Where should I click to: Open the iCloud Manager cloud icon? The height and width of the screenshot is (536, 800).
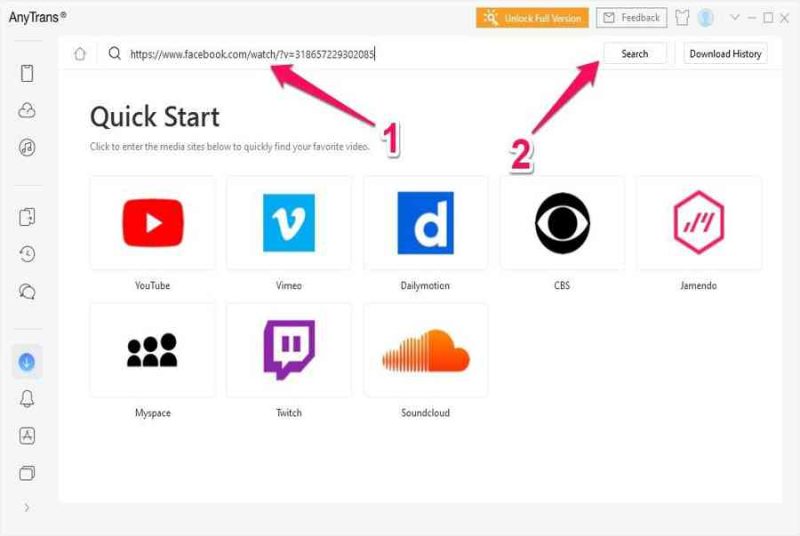click(x=27, y=110)
